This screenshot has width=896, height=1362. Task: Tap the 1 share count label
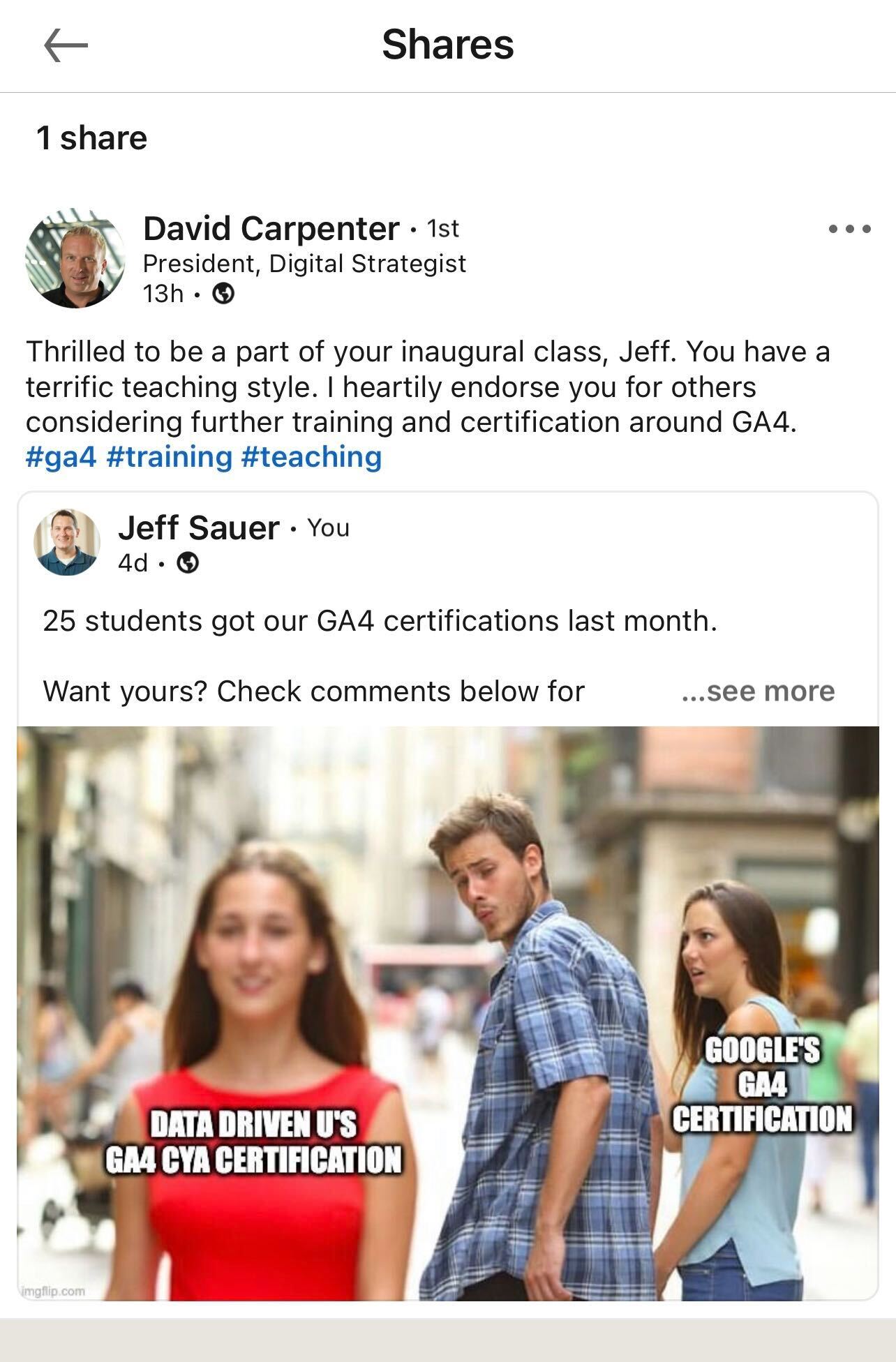(x=91, y=138)
